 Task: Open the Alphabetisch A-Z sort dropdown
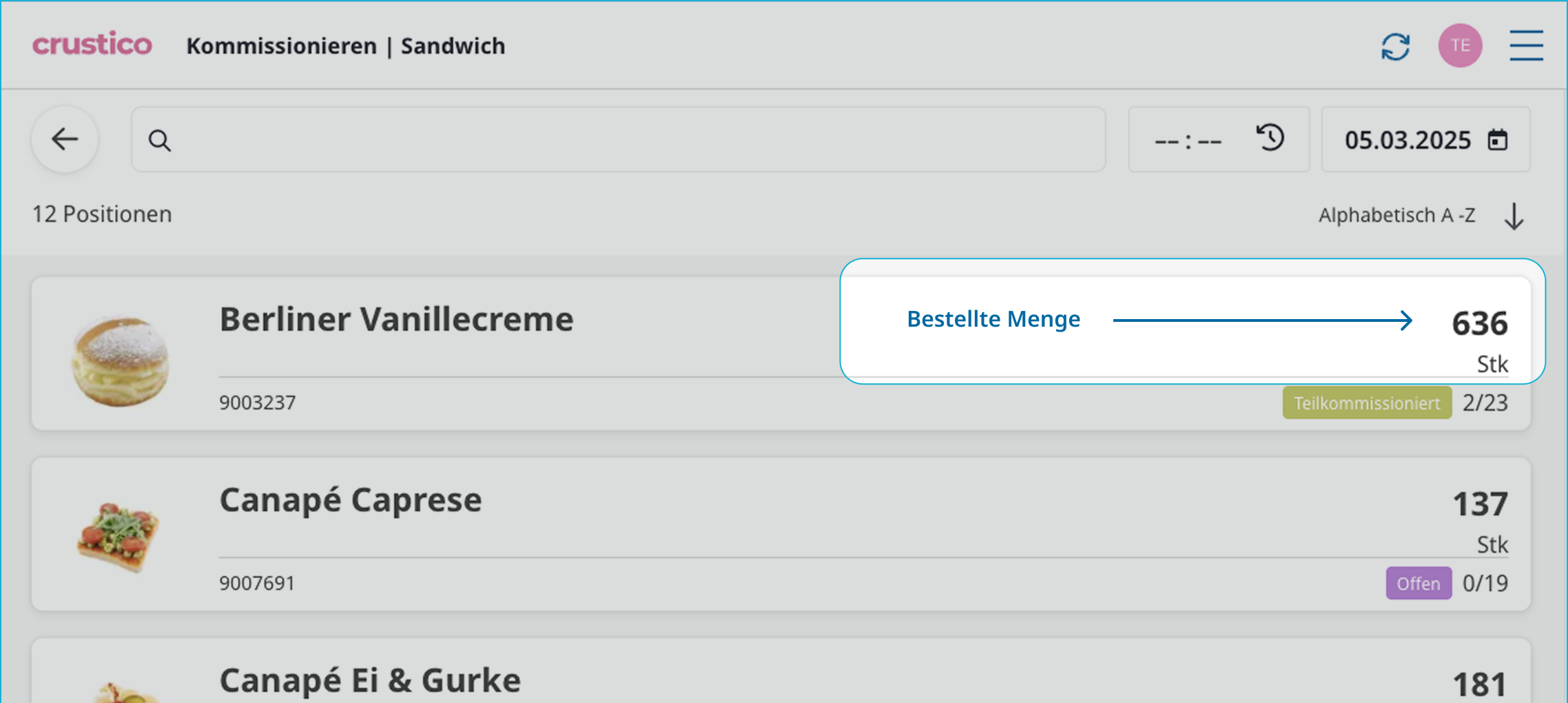click(1396, 216)
